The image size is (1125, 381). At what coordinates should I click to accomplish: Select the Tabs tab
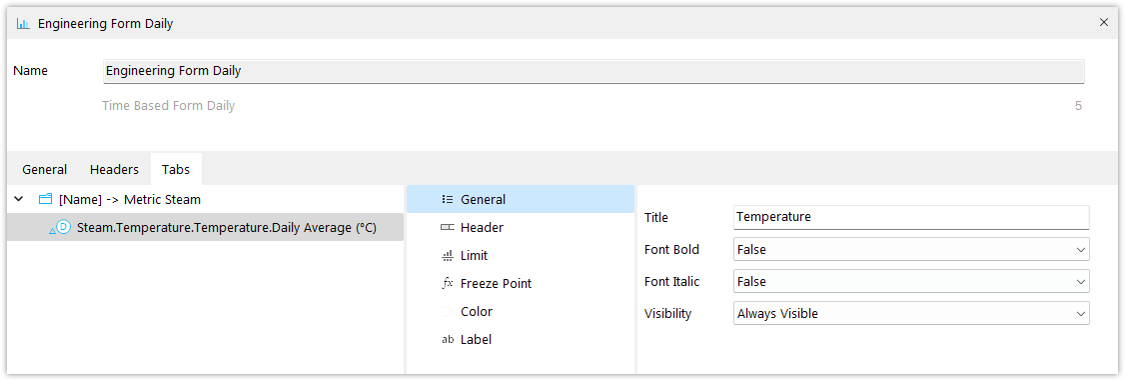point(176,170)
